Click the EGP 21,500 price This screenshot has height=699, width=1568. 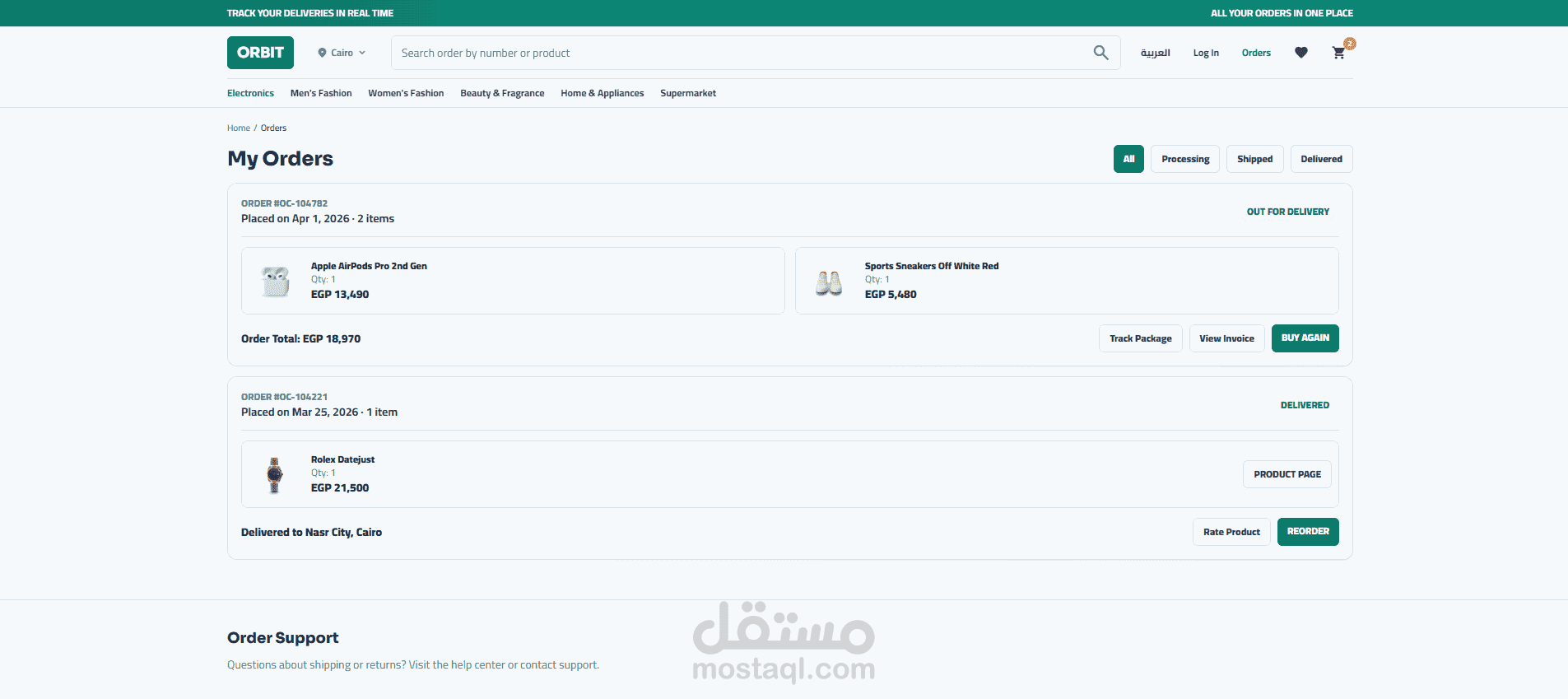point(340,487)
